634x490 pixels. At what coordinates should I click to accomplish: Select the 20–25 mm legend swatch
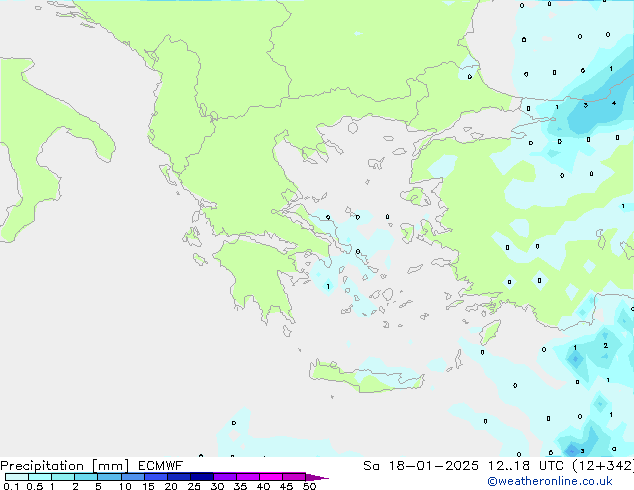(179, 477)
